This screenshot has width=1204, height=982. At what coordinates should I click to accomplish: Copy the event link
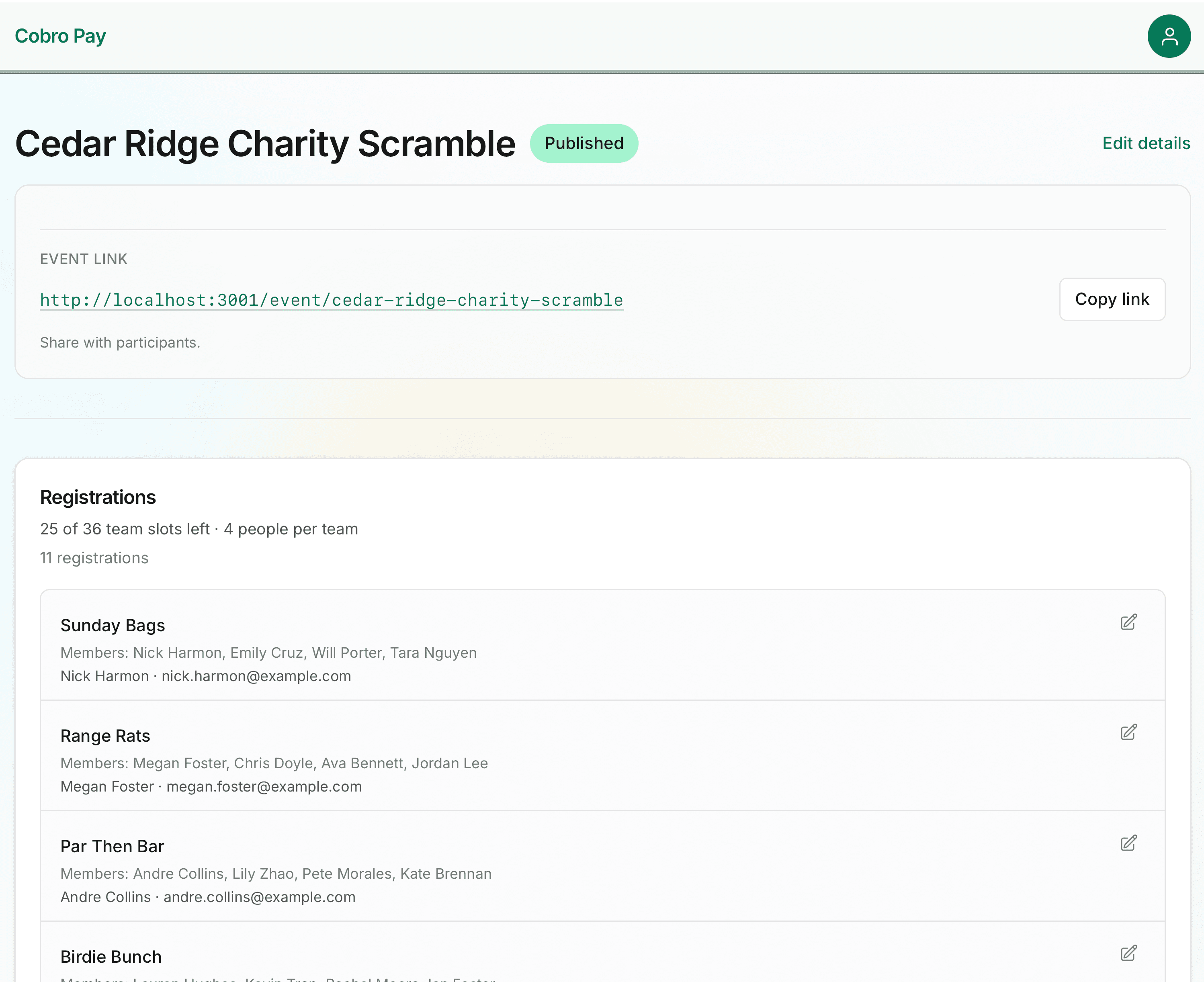click(1112, 299)
